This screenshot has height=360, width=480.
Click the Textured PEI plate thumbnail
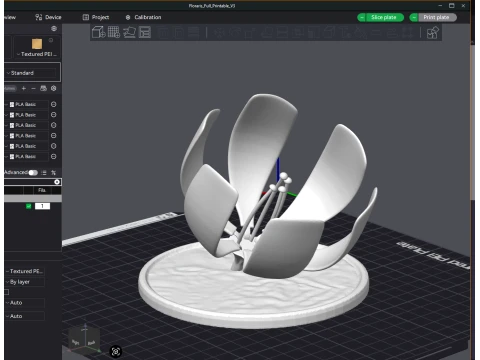click(x=37, y=44)
